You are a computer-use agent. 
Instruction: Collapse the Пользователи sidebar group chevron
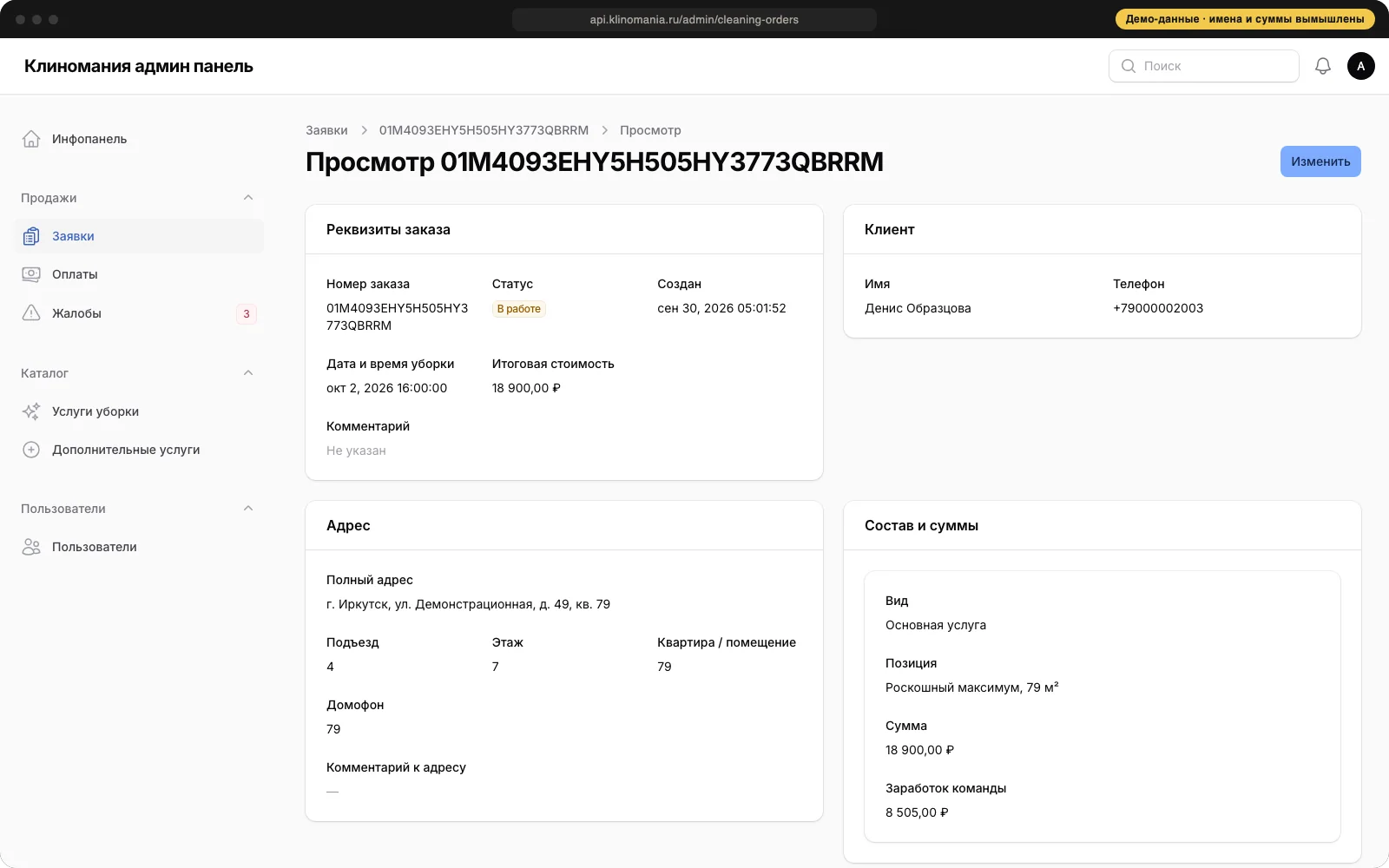coord(248,509)
